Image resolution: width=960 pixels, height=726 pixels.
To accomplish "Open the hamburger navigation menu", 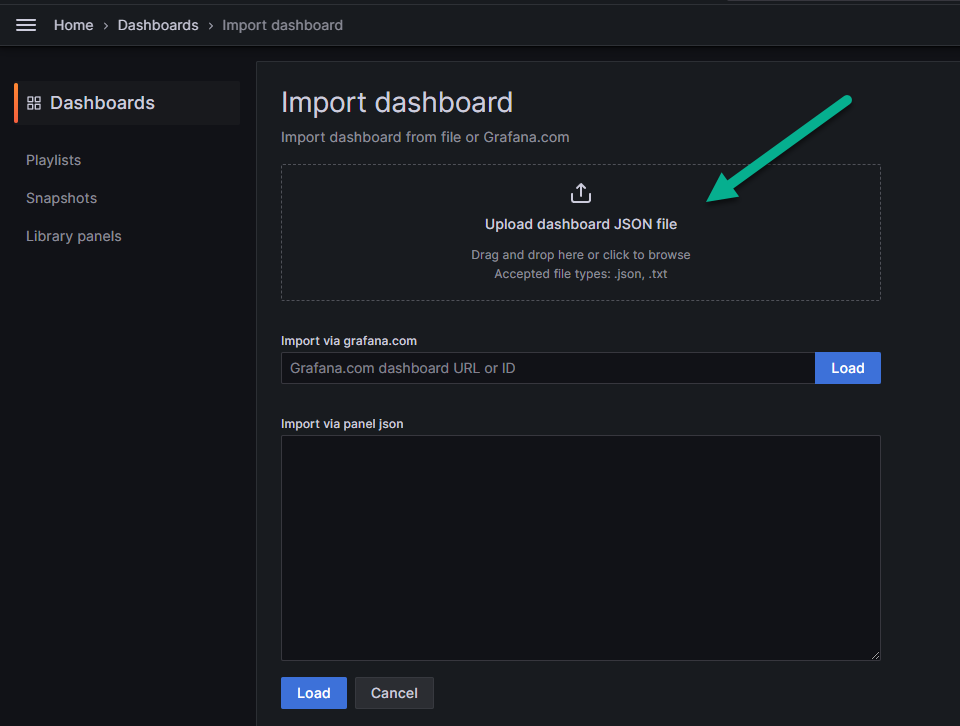I will click(x=26, y=25).
